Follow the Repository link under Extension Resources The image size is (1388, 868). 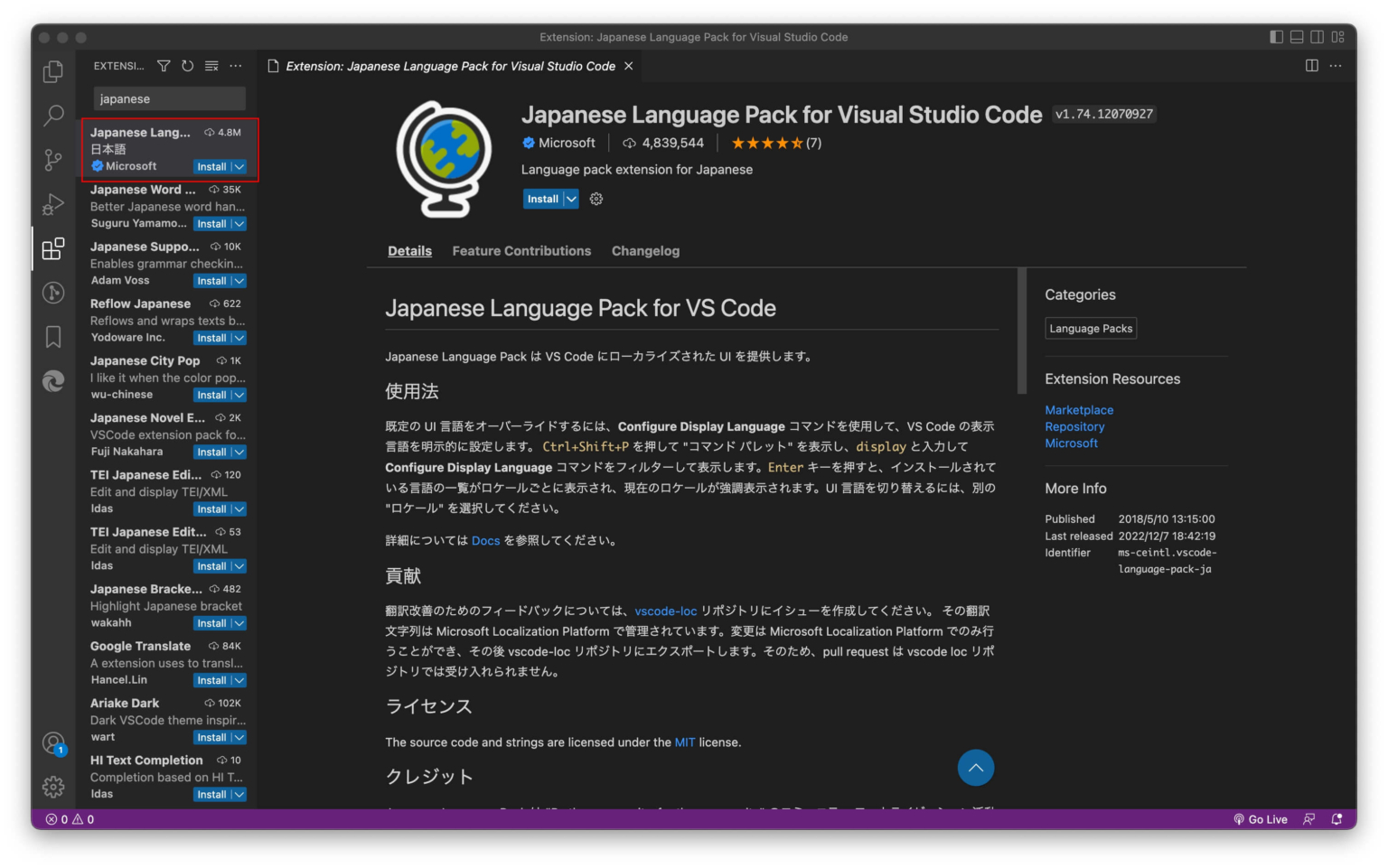[1074, 426]
